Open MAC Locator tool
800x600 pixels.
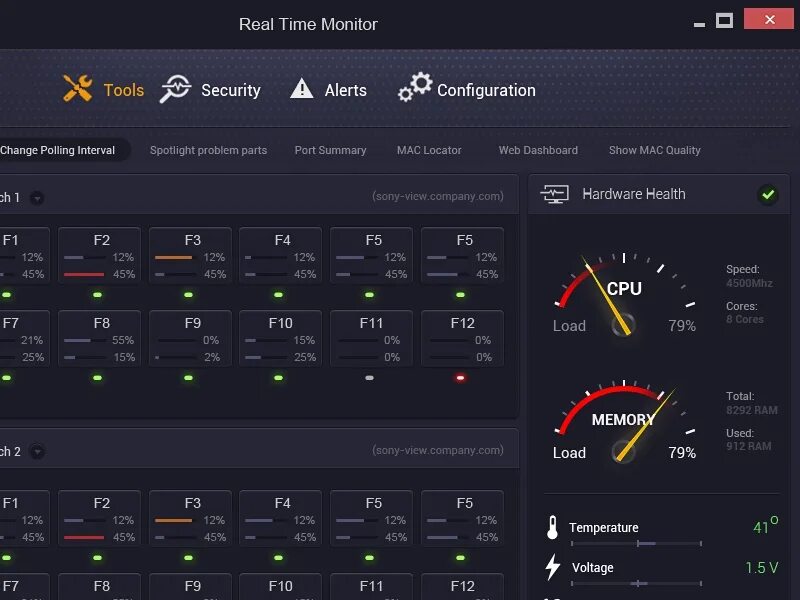point(429,150)
